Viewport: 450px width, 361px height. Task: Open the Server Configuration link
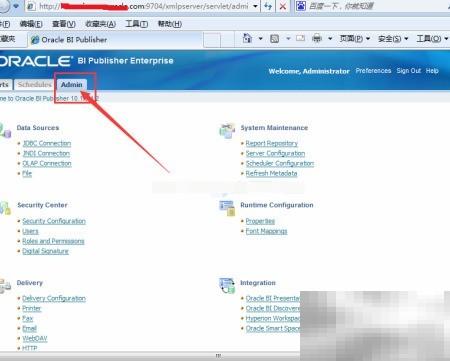[275, 153]
